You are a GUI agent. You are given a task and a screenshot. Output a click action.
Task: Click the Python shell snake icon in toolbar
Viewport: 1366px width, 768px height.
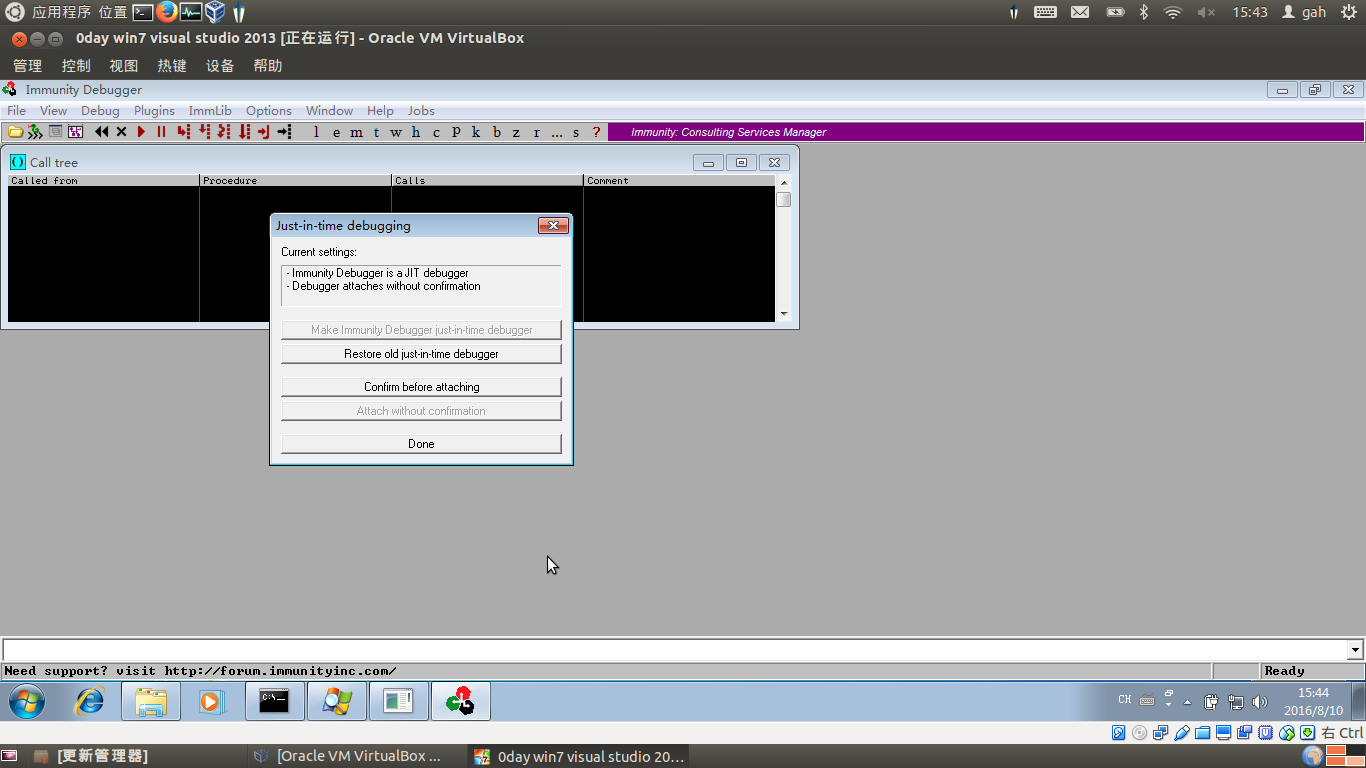pos(35,132)
